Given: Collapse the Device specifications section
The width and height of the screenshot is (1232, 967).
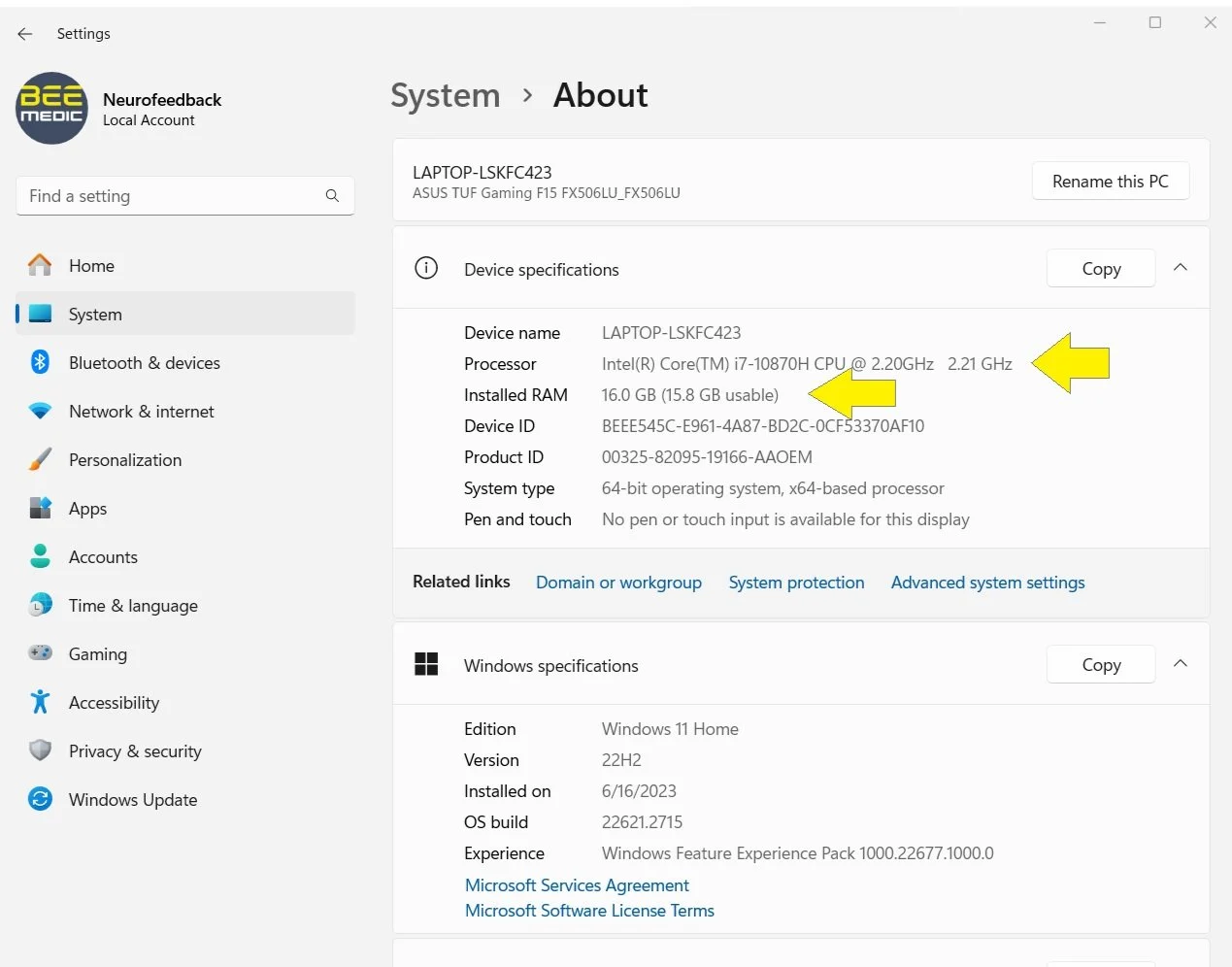Looking at the screenshot, I should [x=1181, y=268].
